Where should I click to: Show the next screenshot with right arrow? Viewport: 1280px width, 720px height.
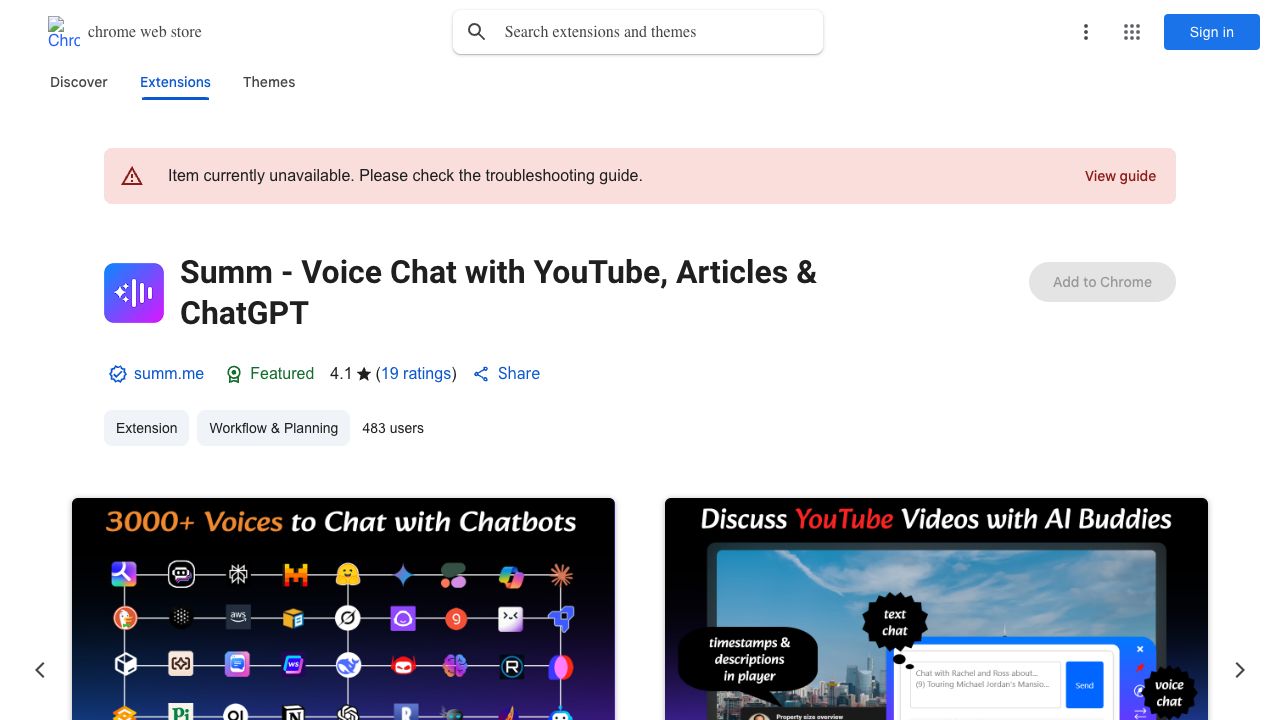coord(1240,670)
